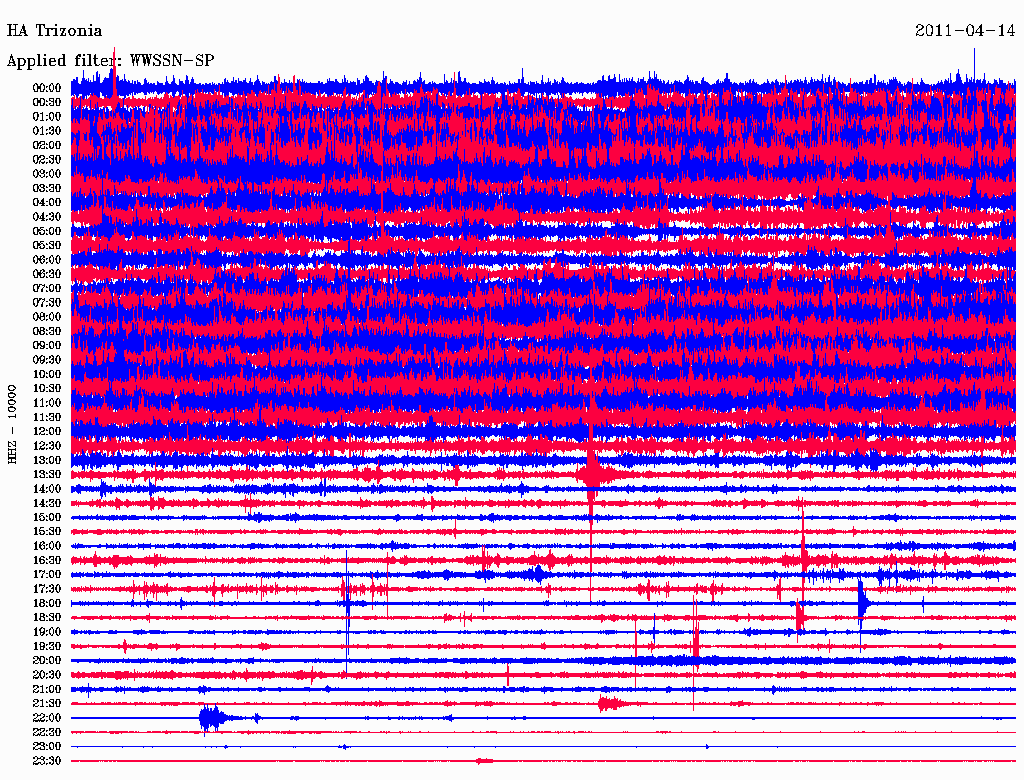Click the Applied filter WWSSN-SP text
This screenshot has height=780, width=1024.
(110, 61)
